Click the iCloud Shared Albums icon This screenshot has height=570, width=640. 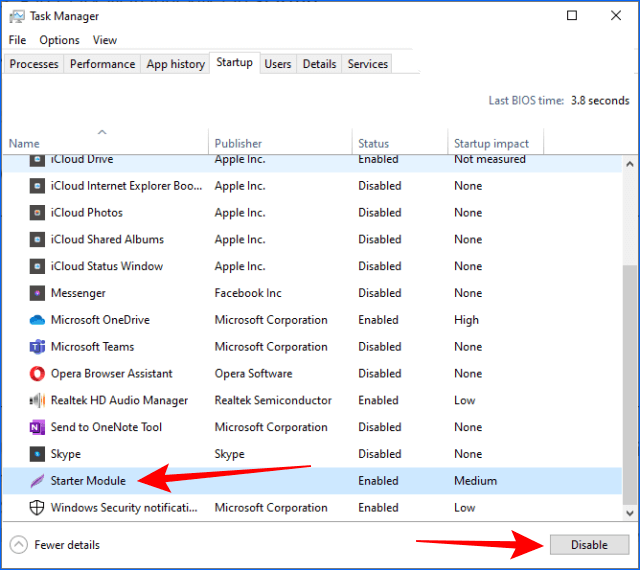pos(37,240)
